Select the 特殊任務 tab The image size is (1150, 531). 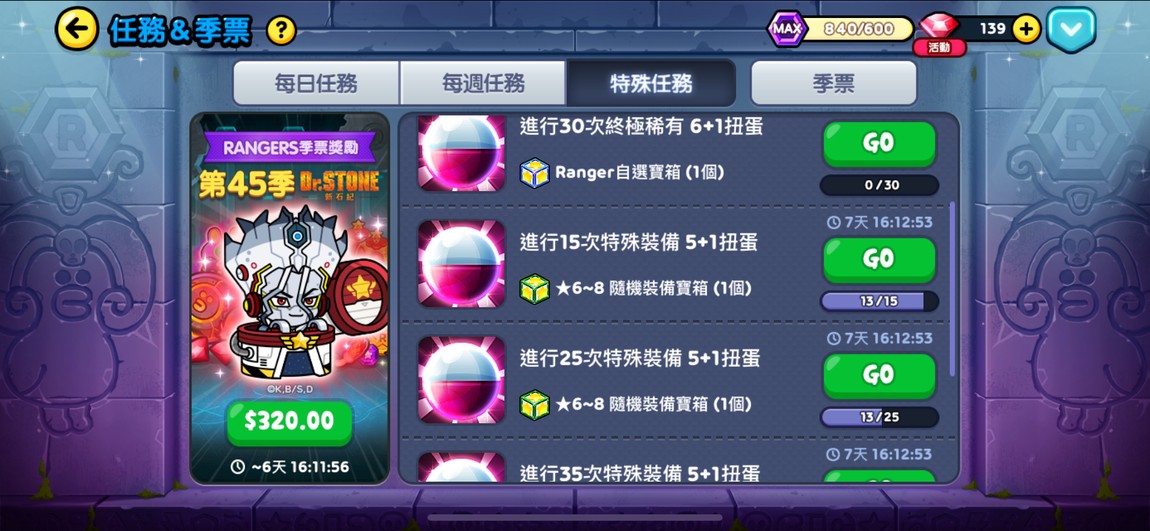pos(651,84)
